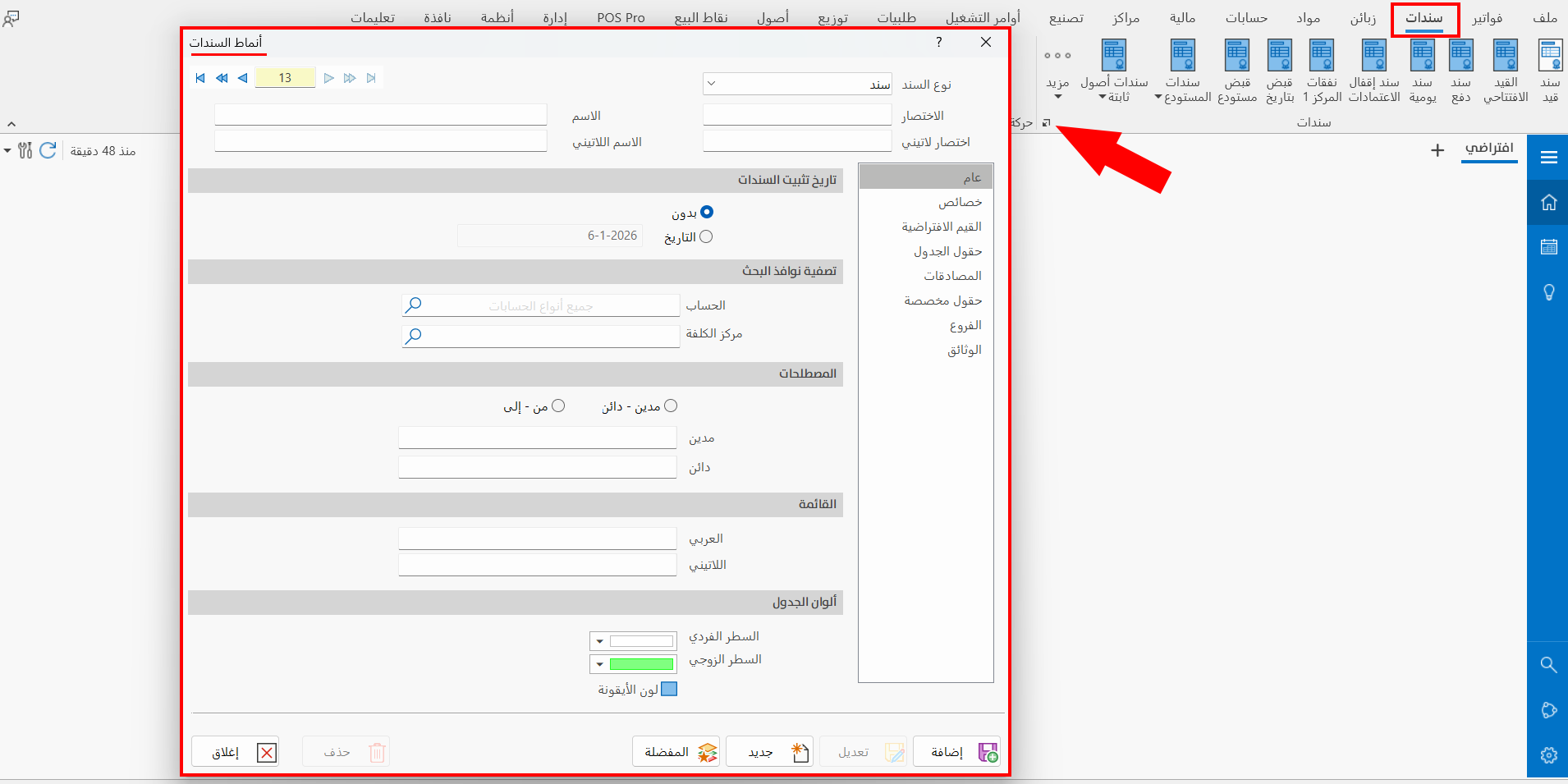Open السطر الزوجي color dropdown

click(600, 664)
